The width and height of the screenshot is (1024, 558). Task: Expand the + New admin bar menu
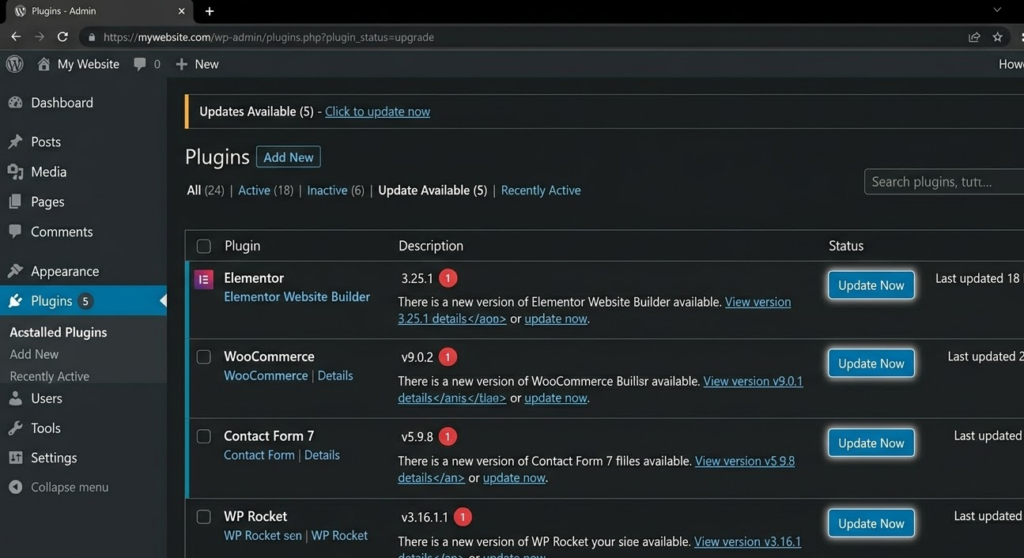197,64
